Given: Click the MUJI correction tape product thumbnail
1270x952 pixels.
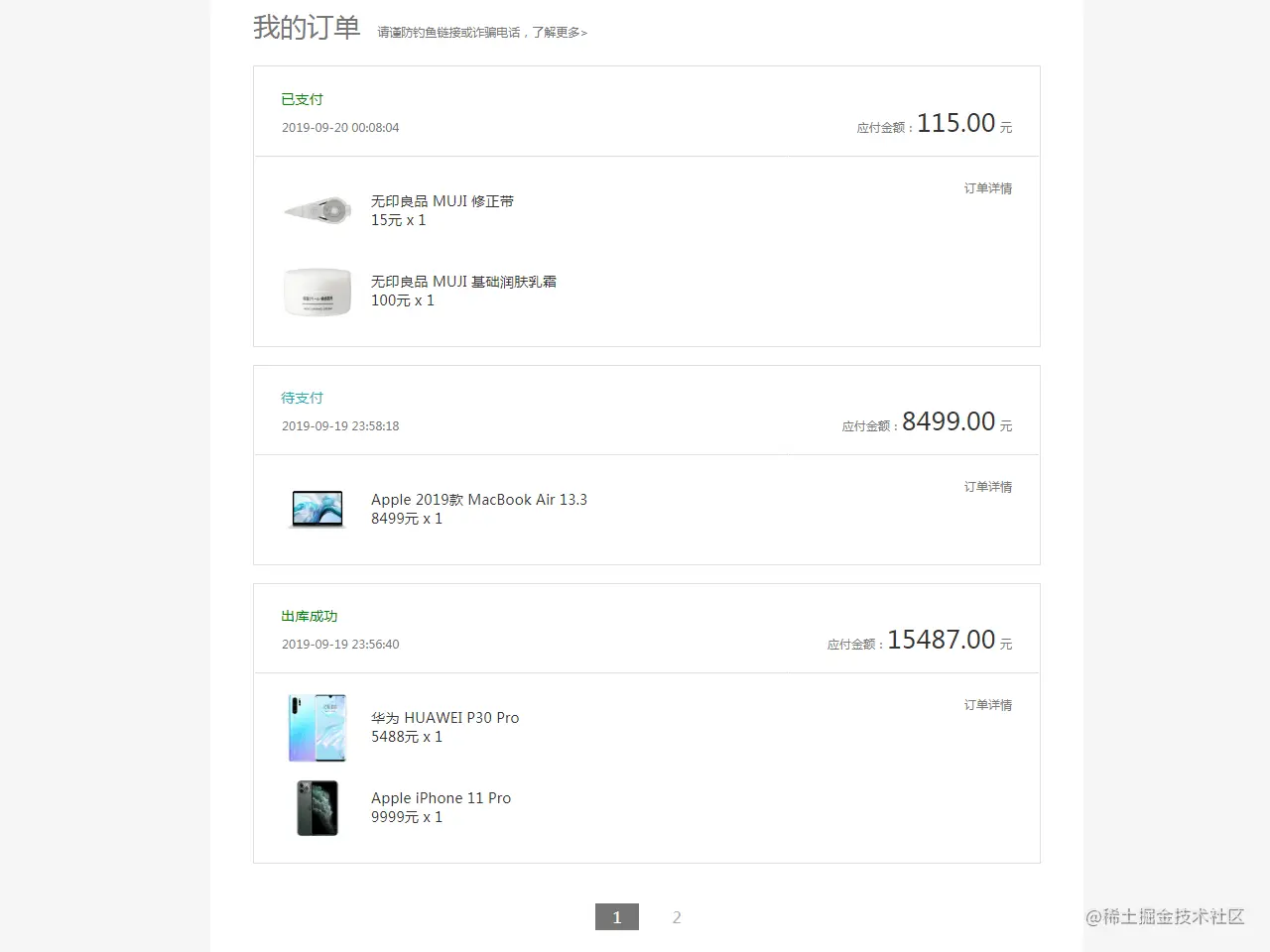Looking at the screenshot, I should click(x=317, y=210).
